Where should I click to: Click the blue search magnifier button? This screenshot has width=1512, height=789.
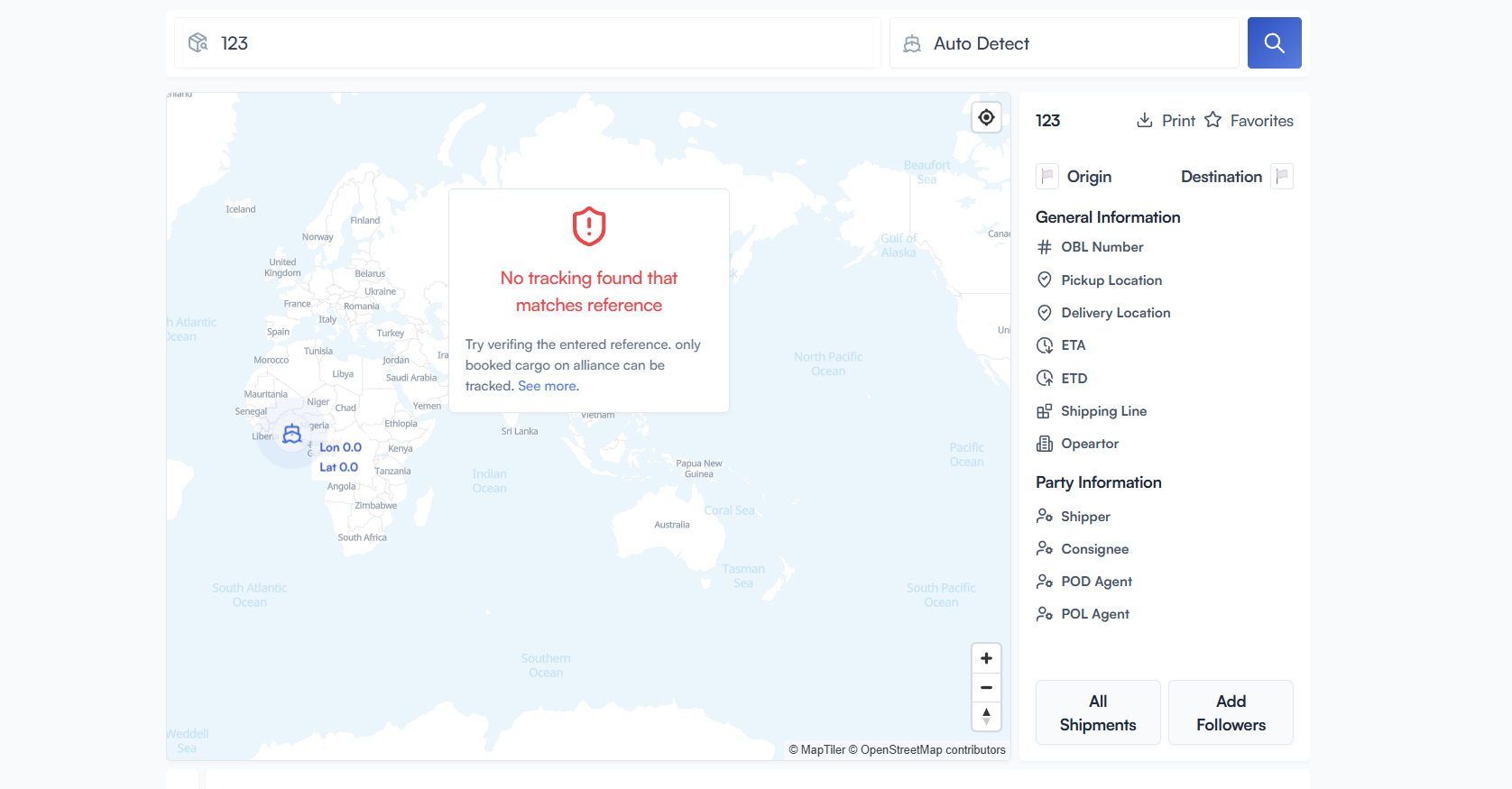click(x=1274, y=42)
